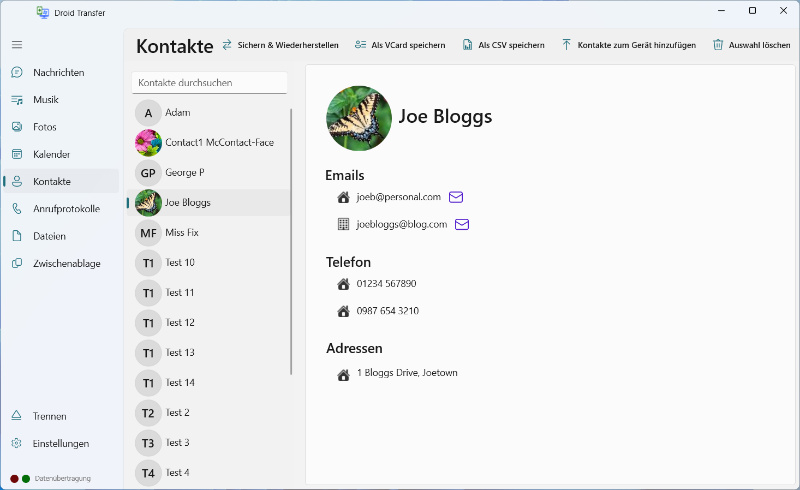The width and height of the screenshot is (800, 490).
Task: Select the Test 12 contact
Action: [x=208, y=323]
